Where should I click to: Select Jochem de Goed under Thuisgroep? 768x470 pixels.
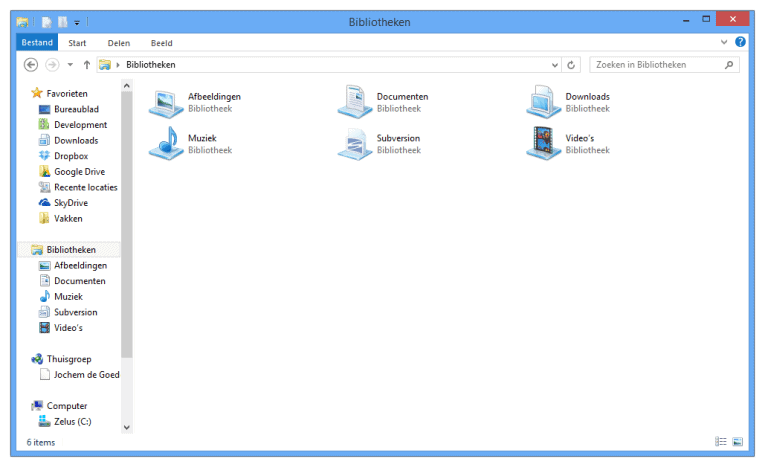(x=87, y=375)
